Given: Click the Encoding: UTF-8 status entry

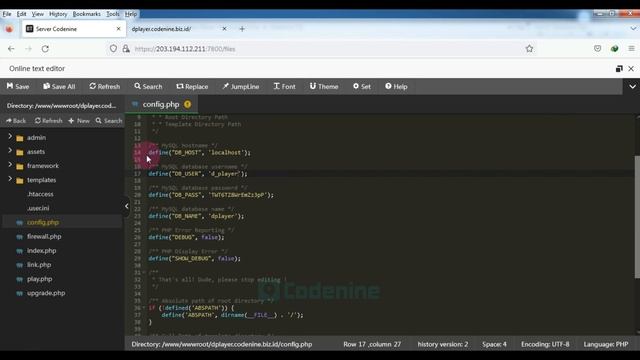Looking at the screenshot, I should point(545,344).
